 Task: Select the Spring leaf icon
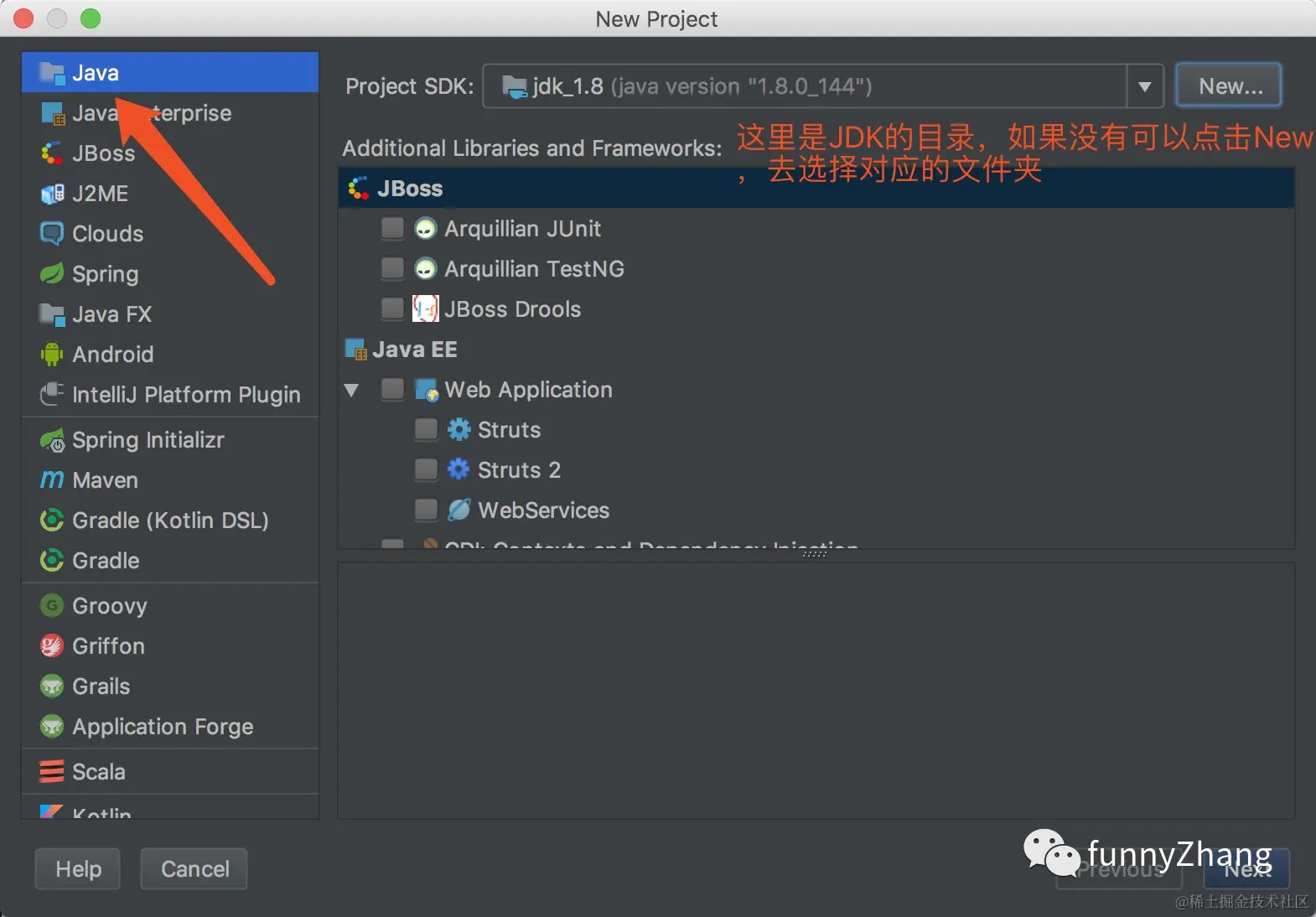pos(52,273)
